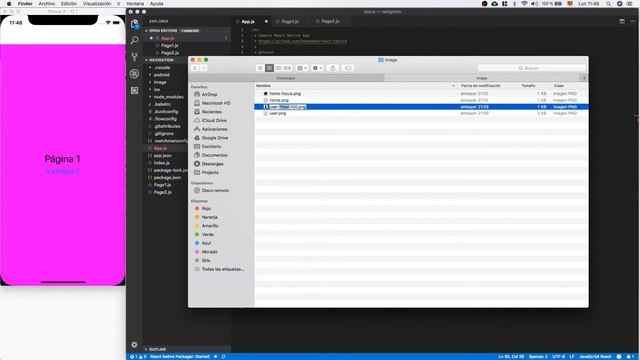Click the Finder share button
This screenshot has height=360, width=640.
pos(333,68)
